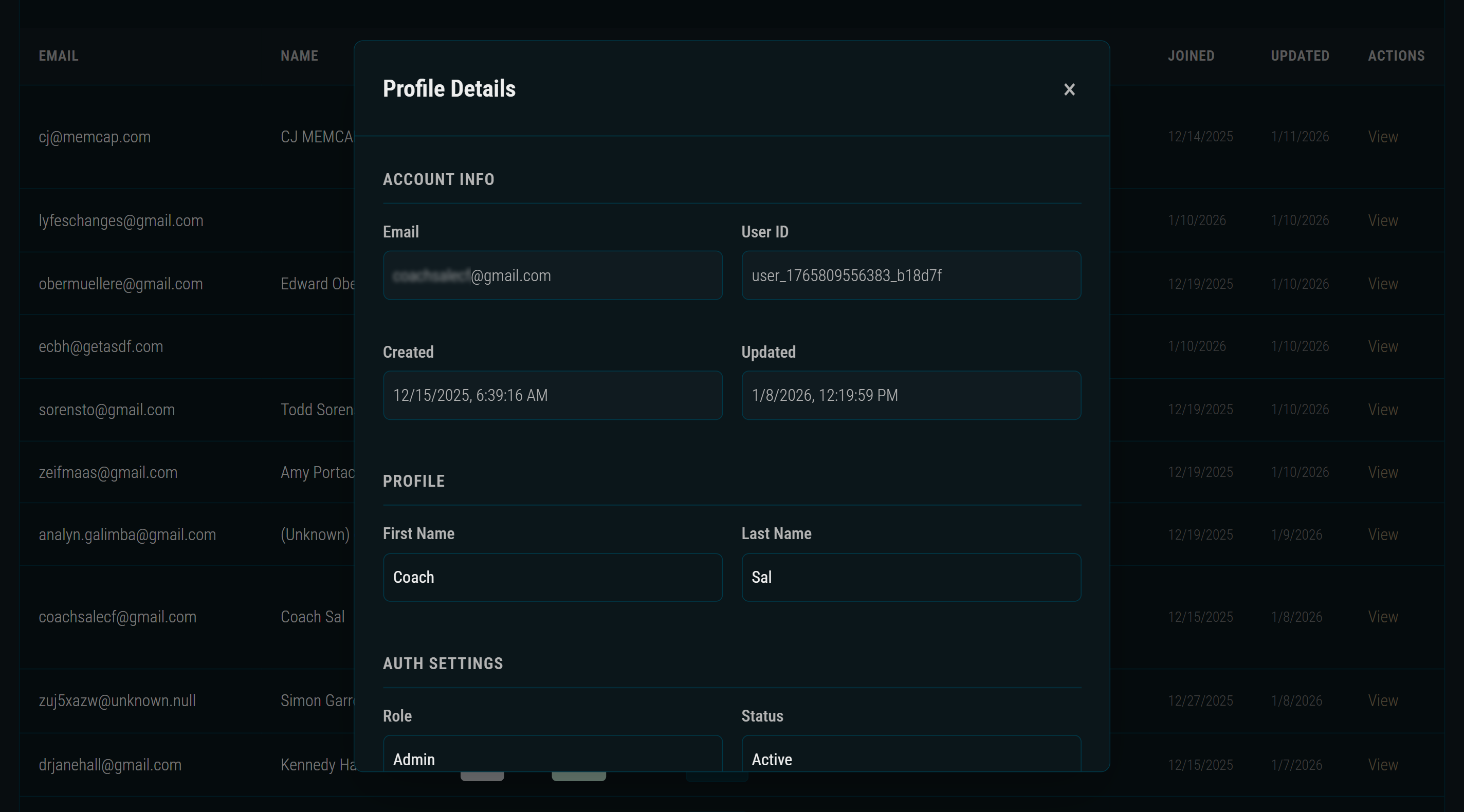The width and height of the screenshot is (1464, 812).
Task: Select the Email field in Account Info
Action: [553, 275]
